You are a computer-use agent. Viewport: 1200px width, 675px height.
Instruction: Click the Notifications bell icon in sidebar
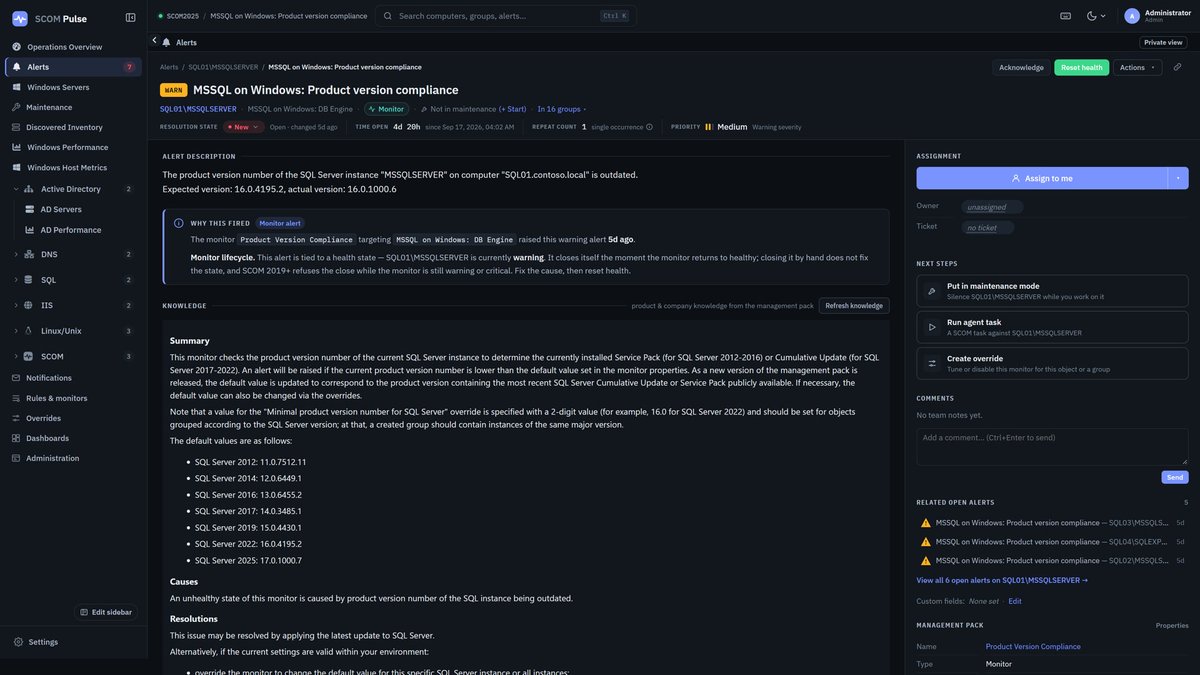(17, 378)
